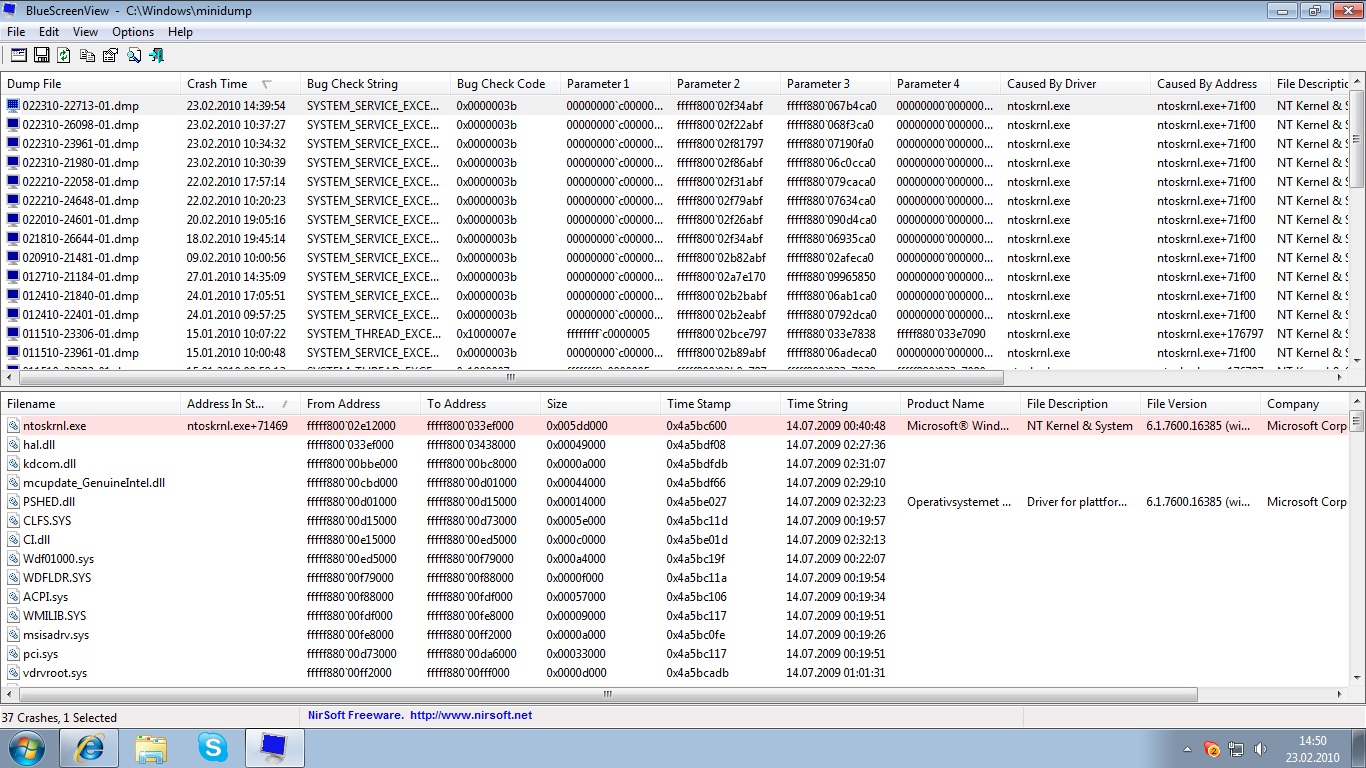Open Internet Explorer from taskbar
The width and height of the screenshot is (1366, 768).
(x=89, y=748)
